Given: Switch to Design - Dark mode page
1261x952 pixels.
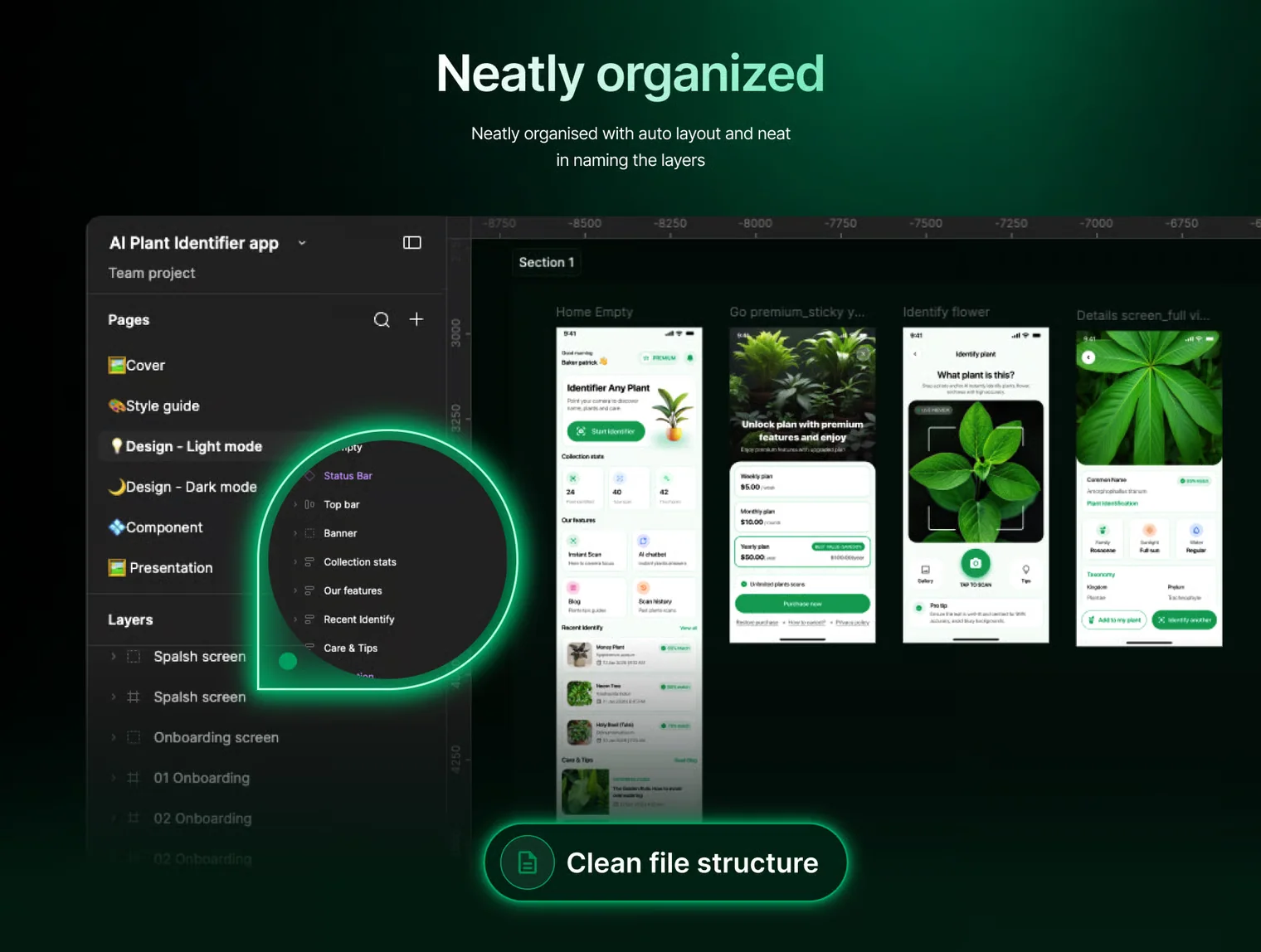Looking at the screenshot, I should tap(183, 487).
